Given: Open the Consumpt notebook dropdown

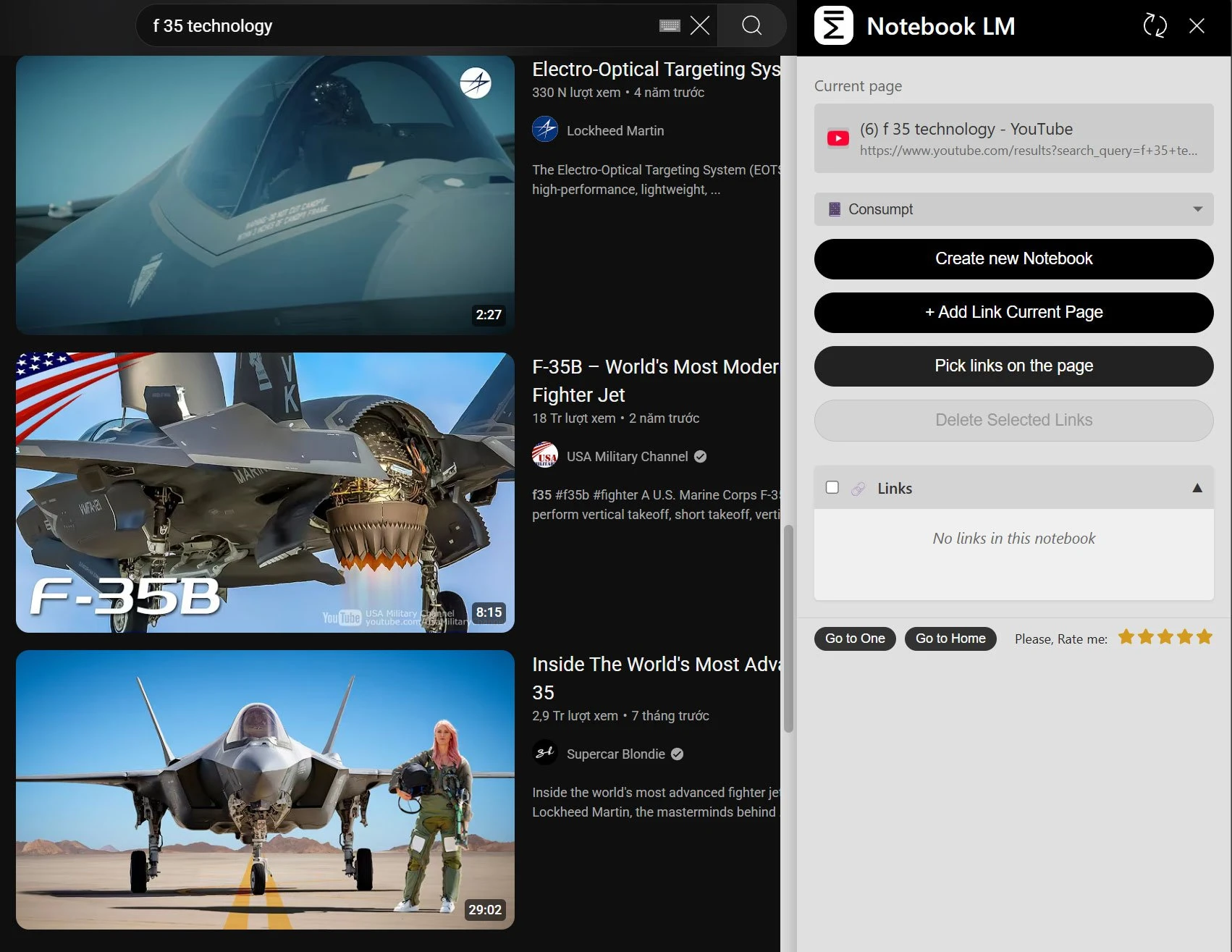Looking at the screenshot, I should [x=1013, y=209].
